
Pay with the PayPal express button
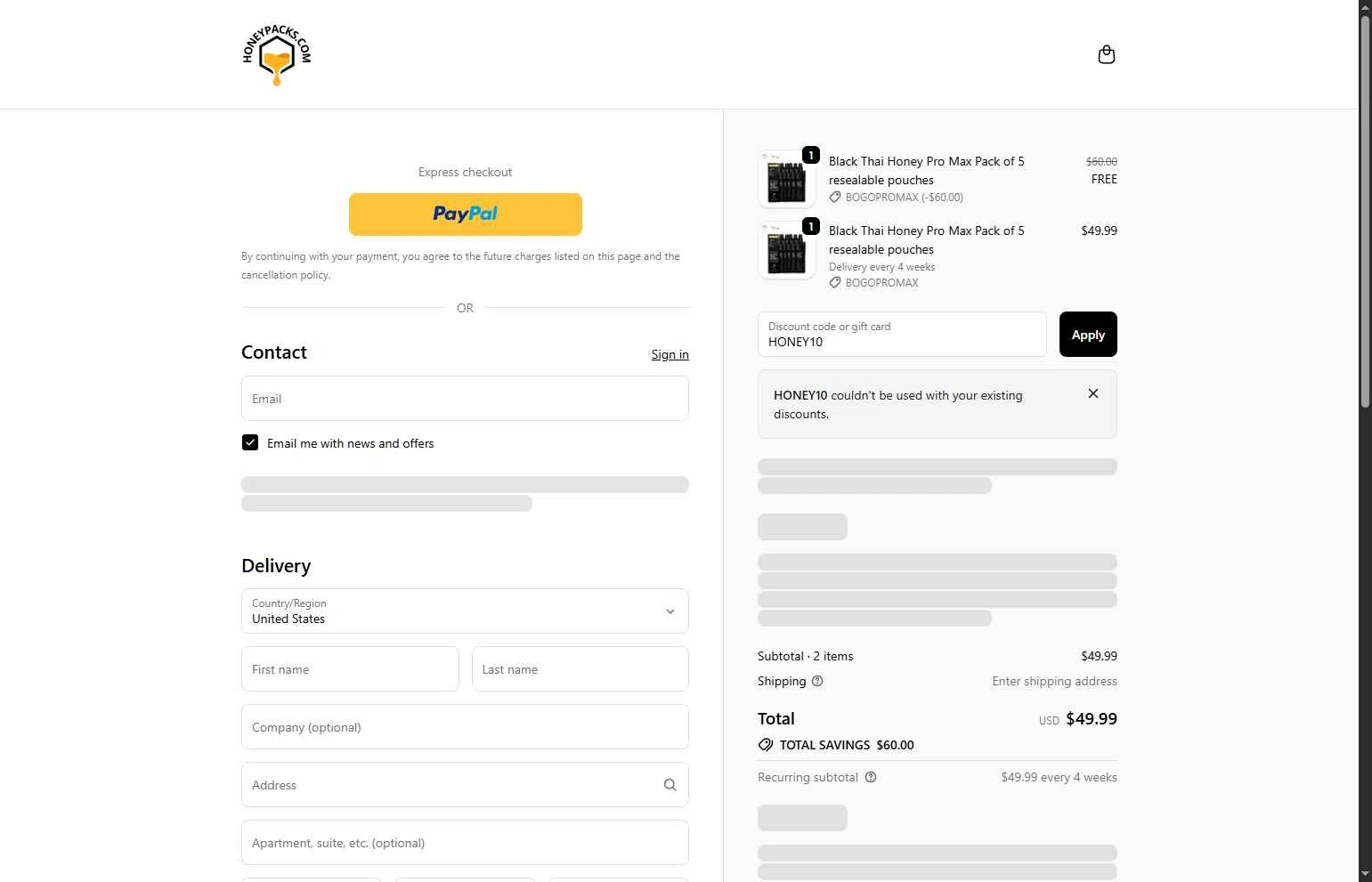click(465, 214)
